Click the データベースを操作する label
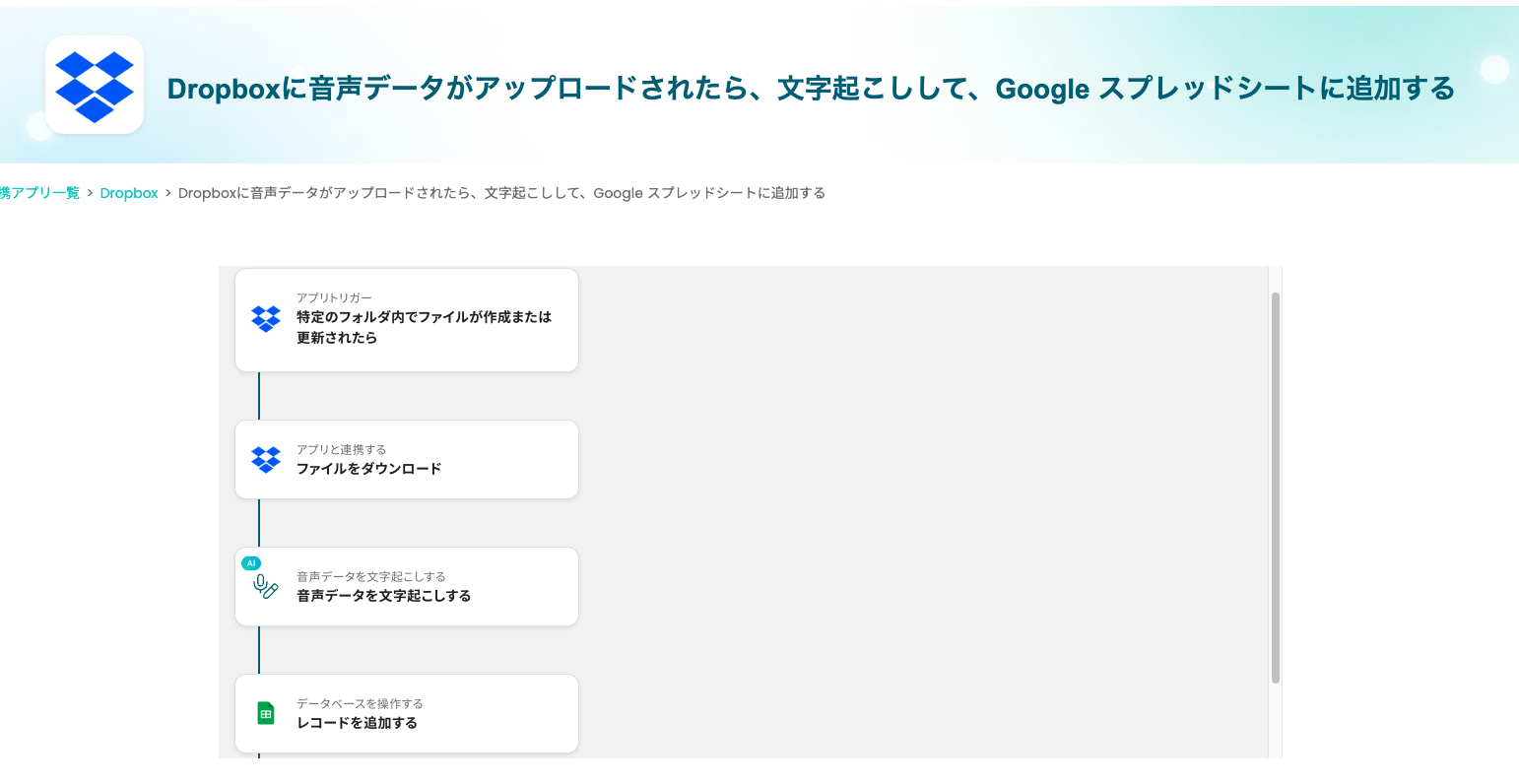 (x=360, y=703)
